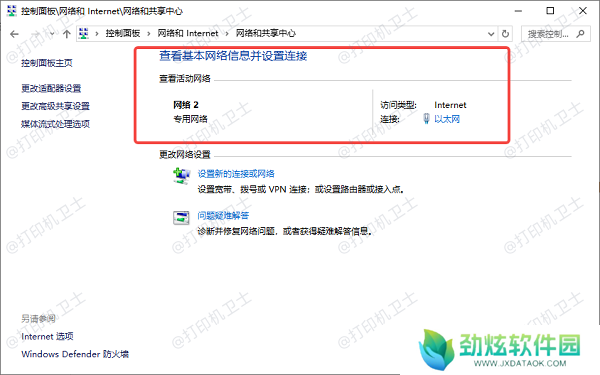The height and width of the screenshot is (375, 600).
Task: Open 设置新的连接或网络 link
Action: pos(236,174)
